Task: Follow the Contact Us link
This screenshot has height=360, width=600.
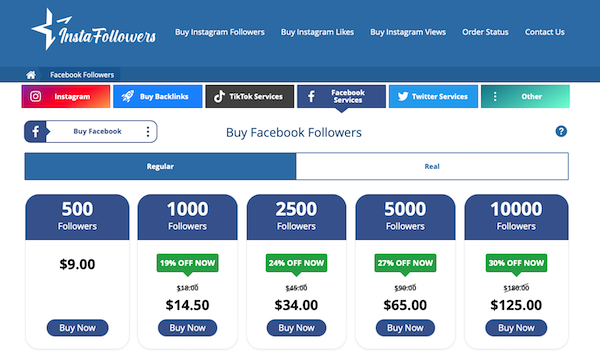Action: click(545, 32)
